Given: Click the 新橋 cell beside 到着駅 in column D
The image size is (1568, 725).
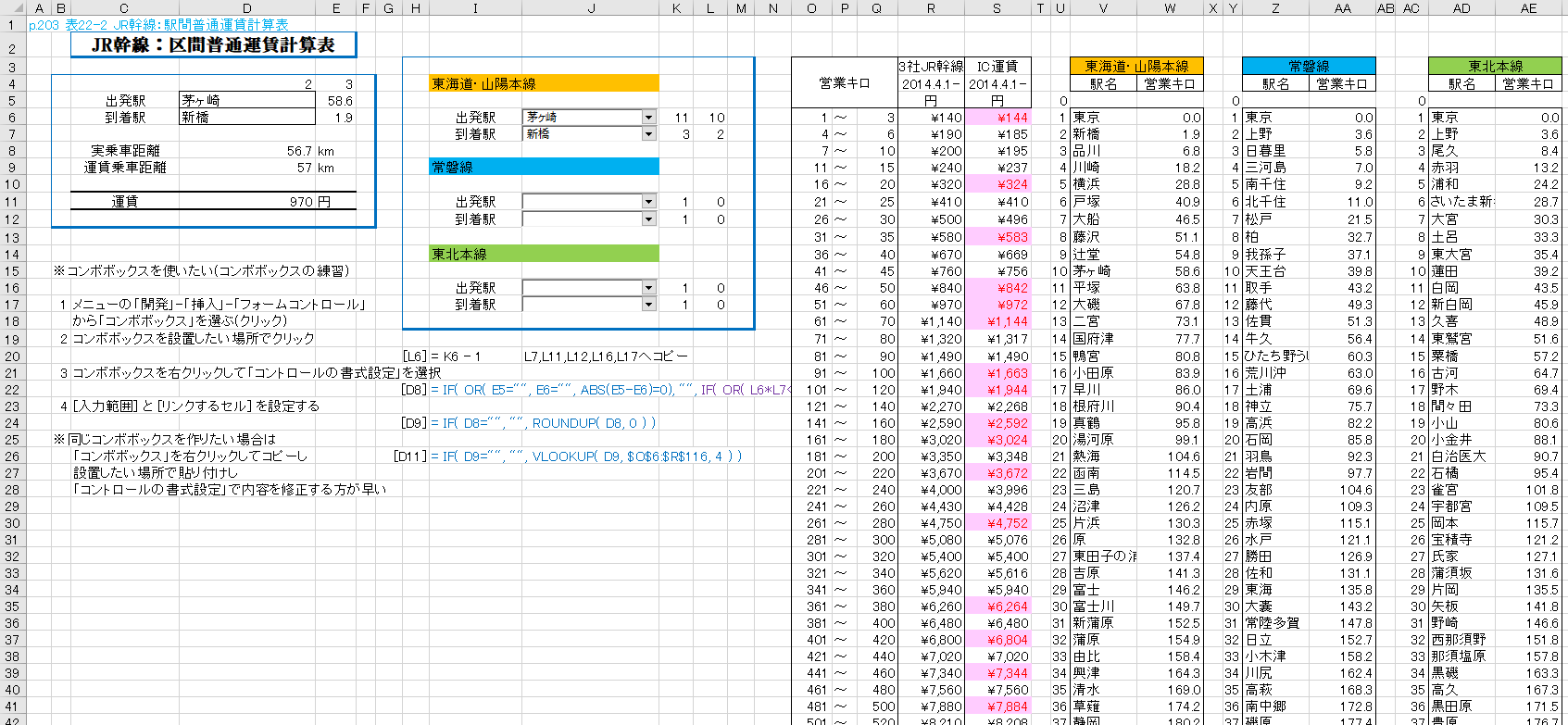Looking at the screenshot, I should pyautogui.click(x=247, y=118).
